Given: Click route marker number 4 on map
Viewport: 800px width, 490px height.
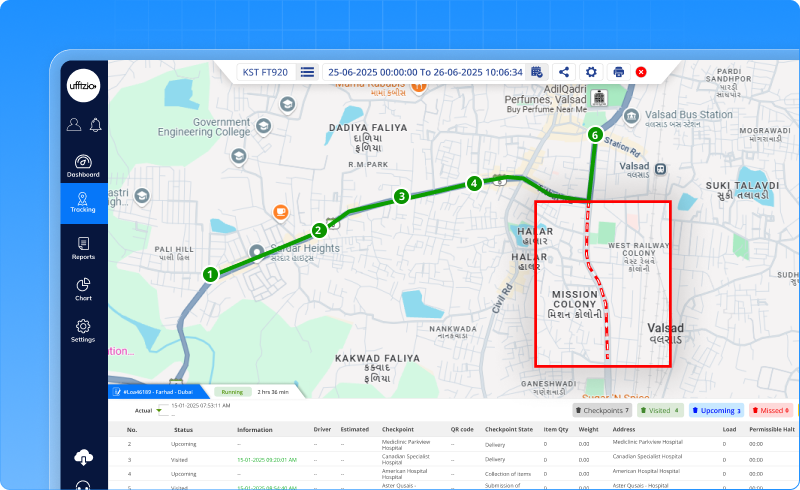Looking at the screenshot, I should tap(474, 183).
